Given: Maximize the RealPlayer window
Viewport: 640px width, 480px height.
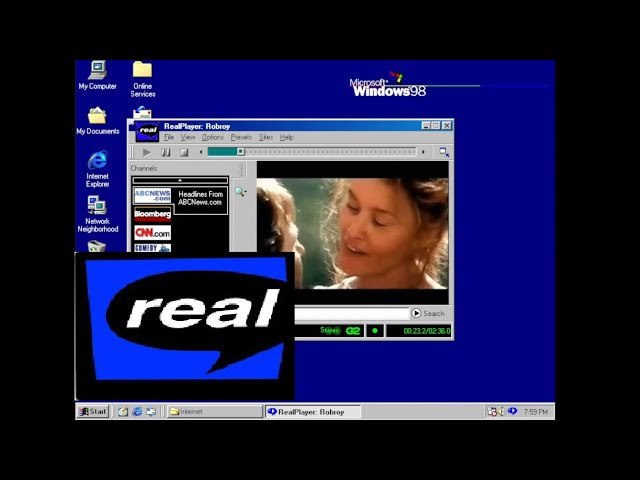Looking at the screenshot, I should click(436, 126).
